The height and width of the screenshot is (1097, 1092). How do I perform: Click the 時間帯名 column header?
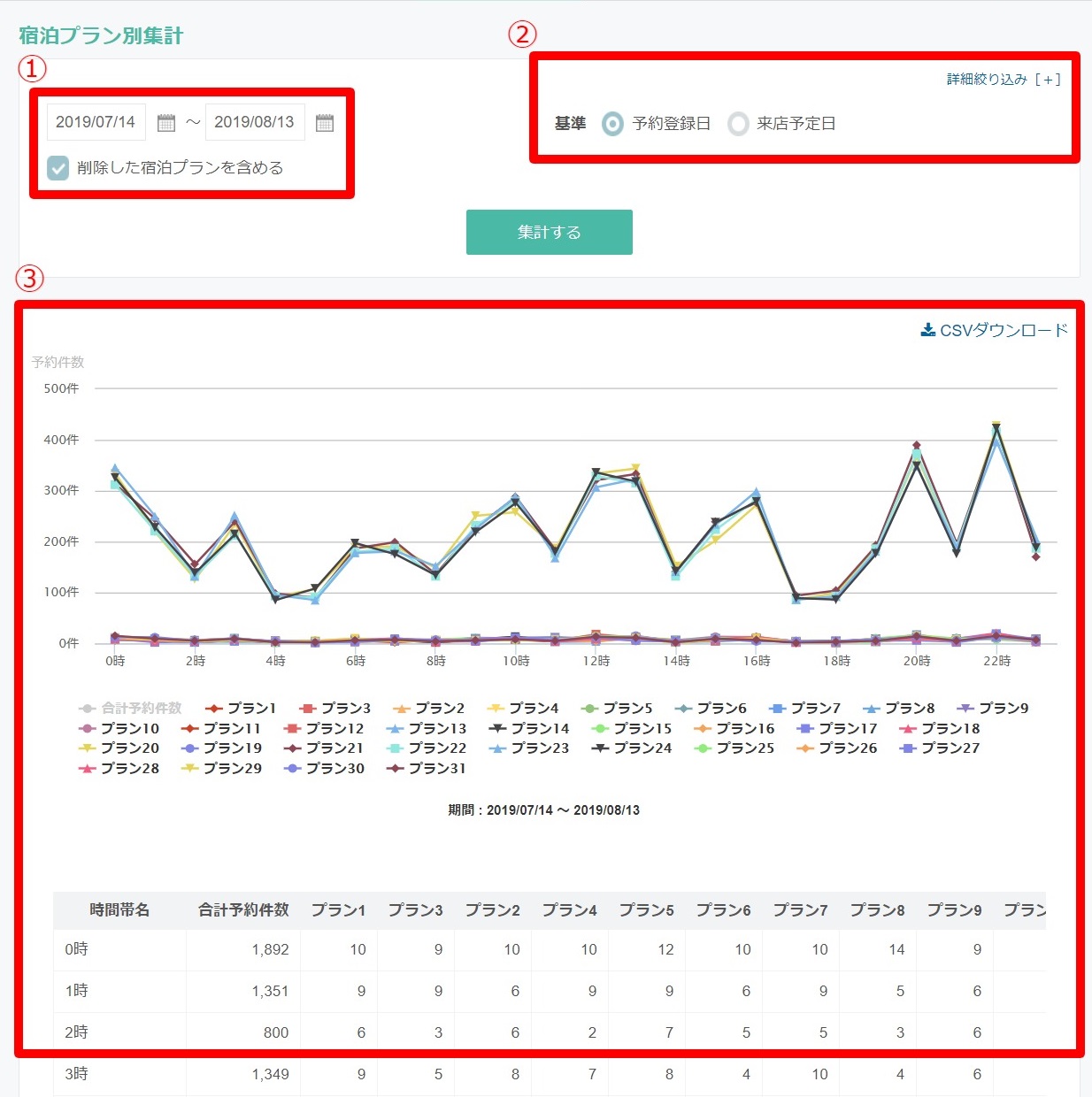[x=119, y=910]
